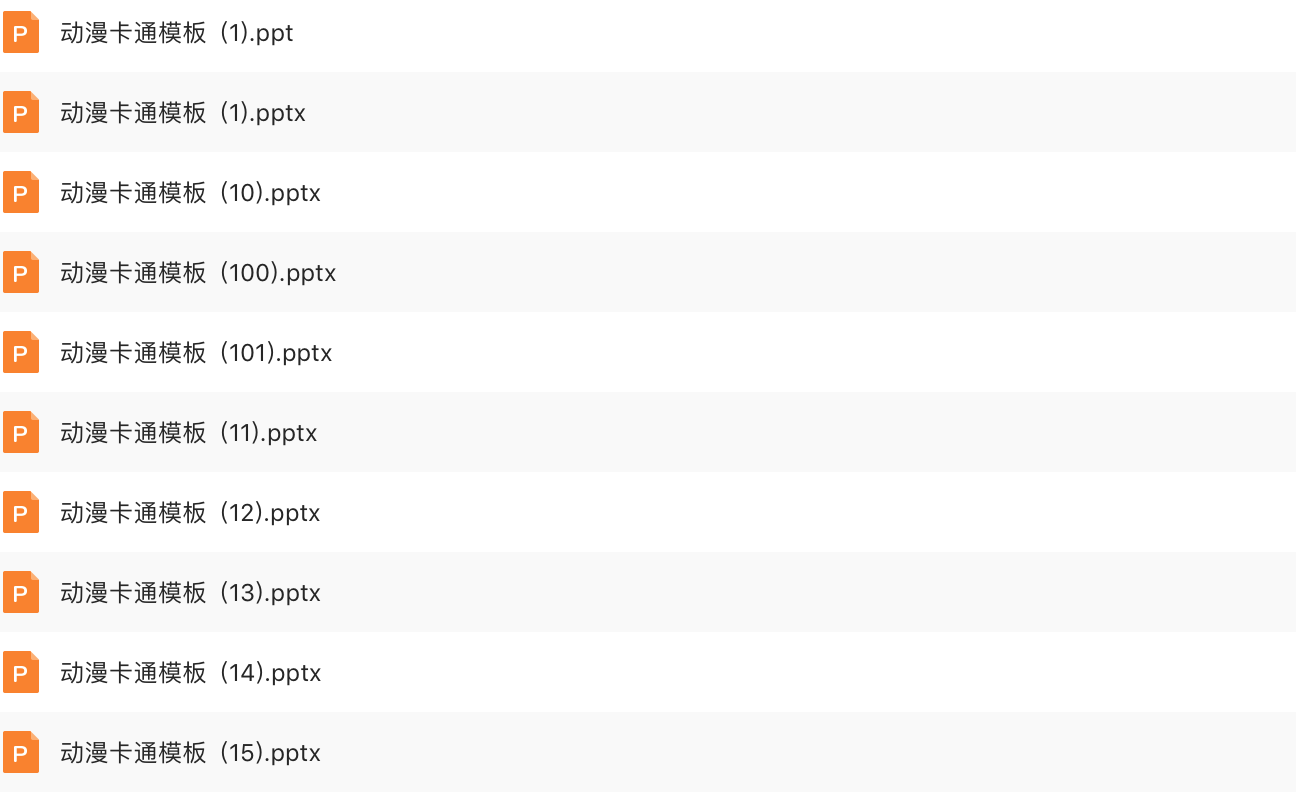Viewport: 1296px width, 792px height.
Task: Click the orange icon next to 动漫卡通模板 (100).pptx
Action: (x=21, y=272)
